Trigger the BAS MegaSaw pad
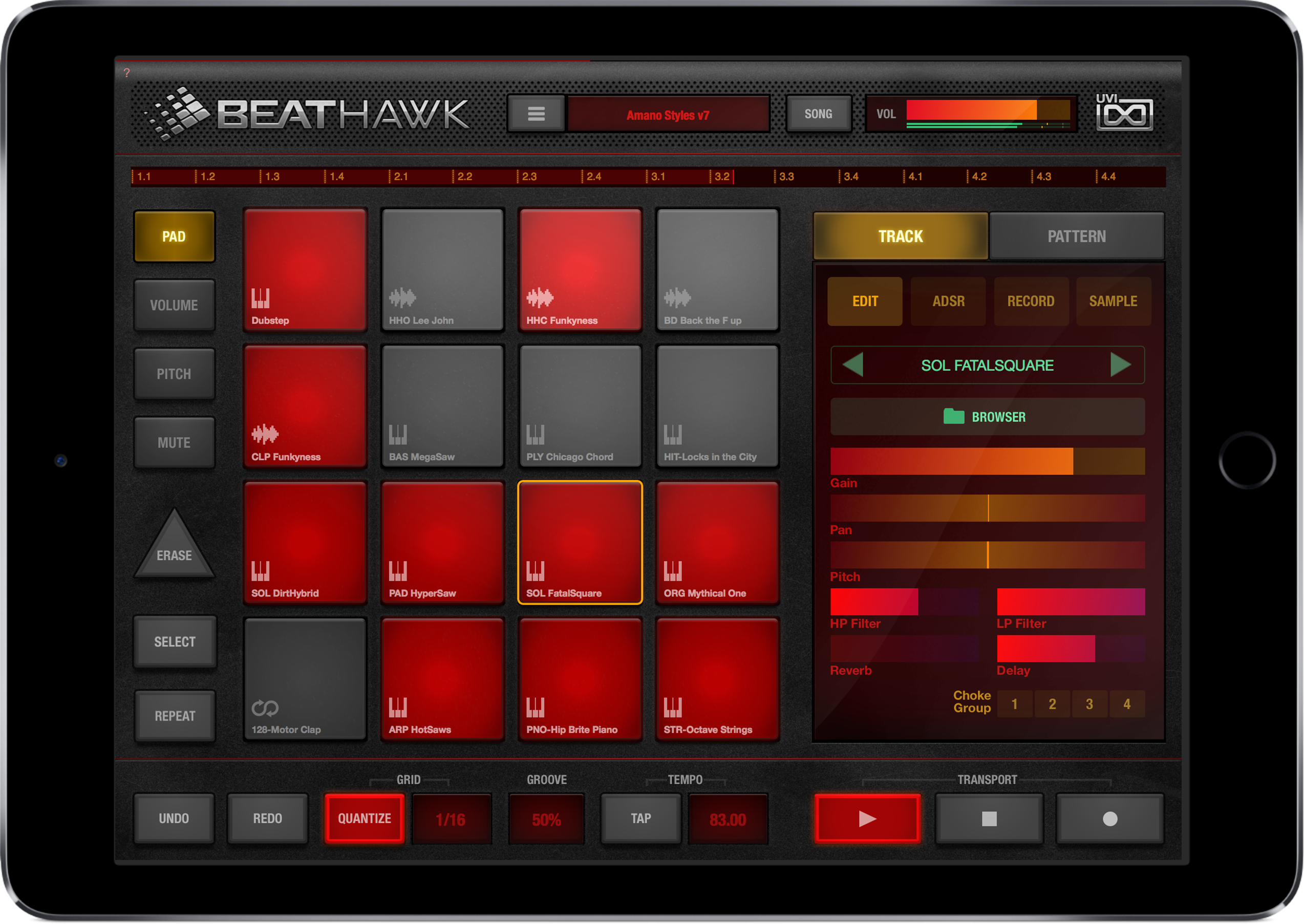 [443, 406]
